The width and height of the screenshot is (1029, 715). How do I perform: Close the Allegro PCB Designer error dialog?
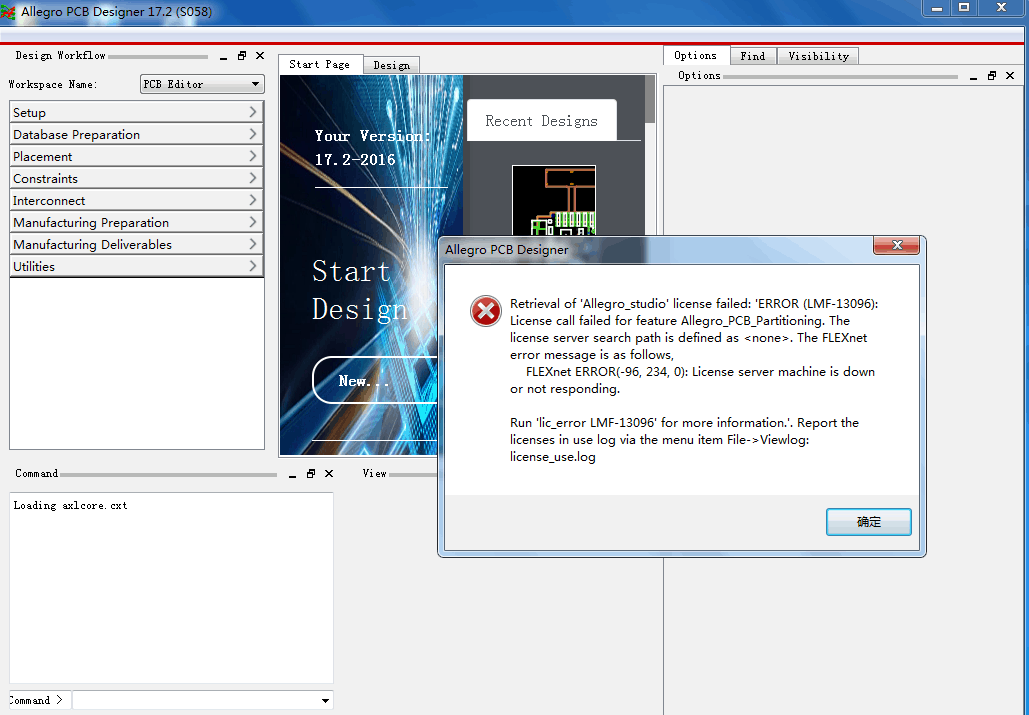pyautogui.click(x=897, y=245)
